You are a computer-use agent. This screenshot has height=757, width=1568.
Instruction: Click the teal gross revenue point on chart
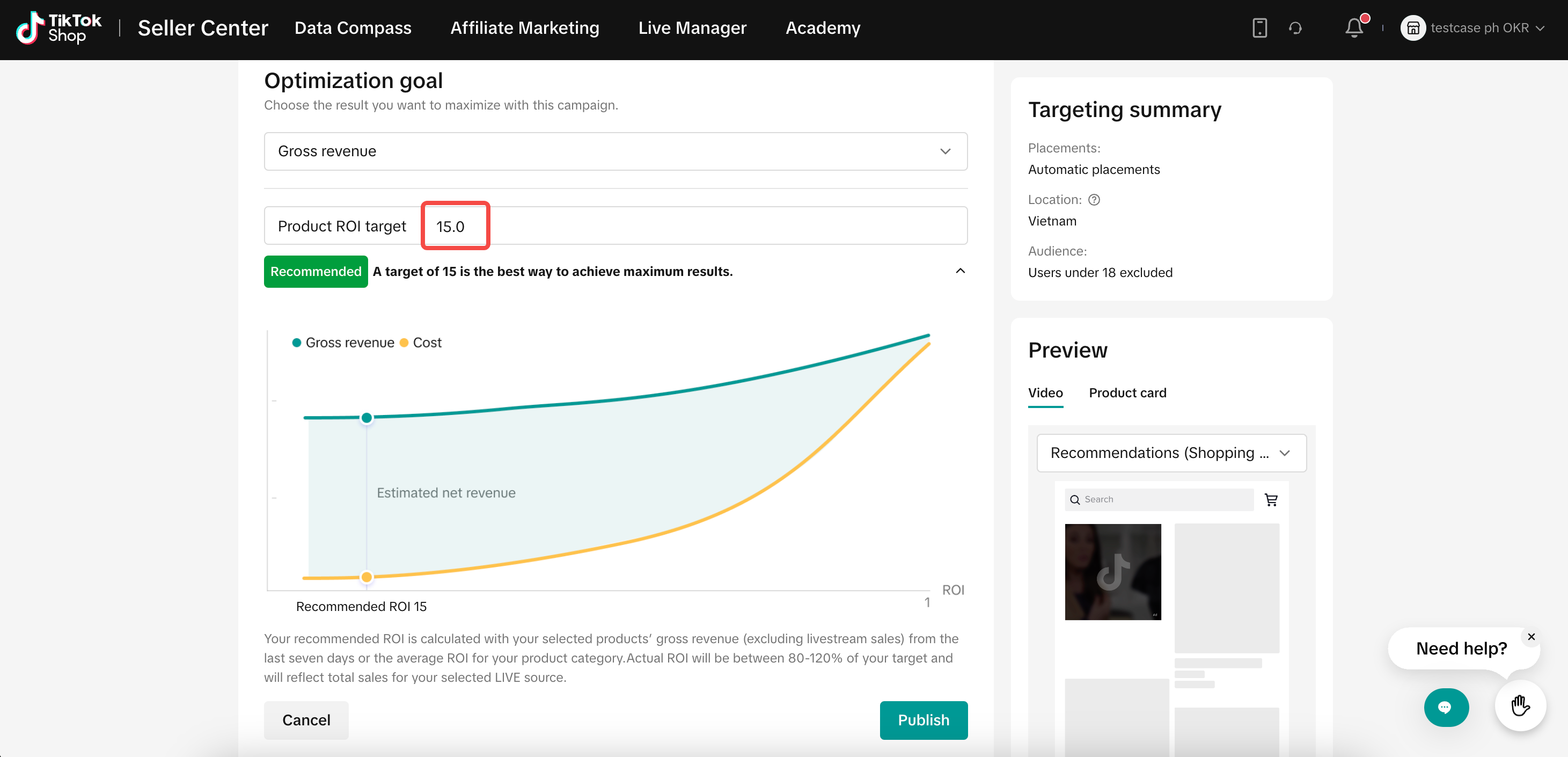coord(367,418)
